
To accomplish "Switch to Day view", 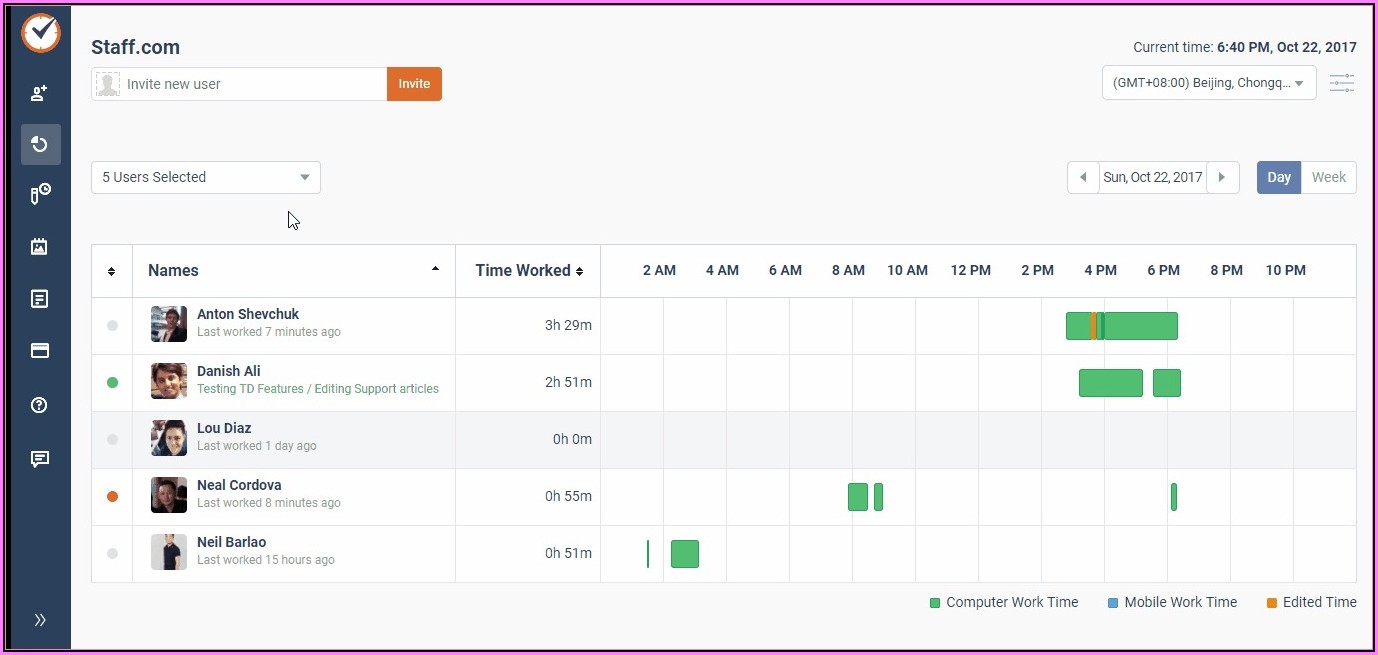I will [x=1278, y=177].
